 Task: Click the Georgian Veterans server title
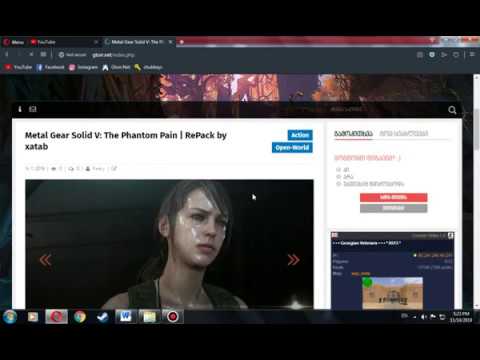point(367,243)
